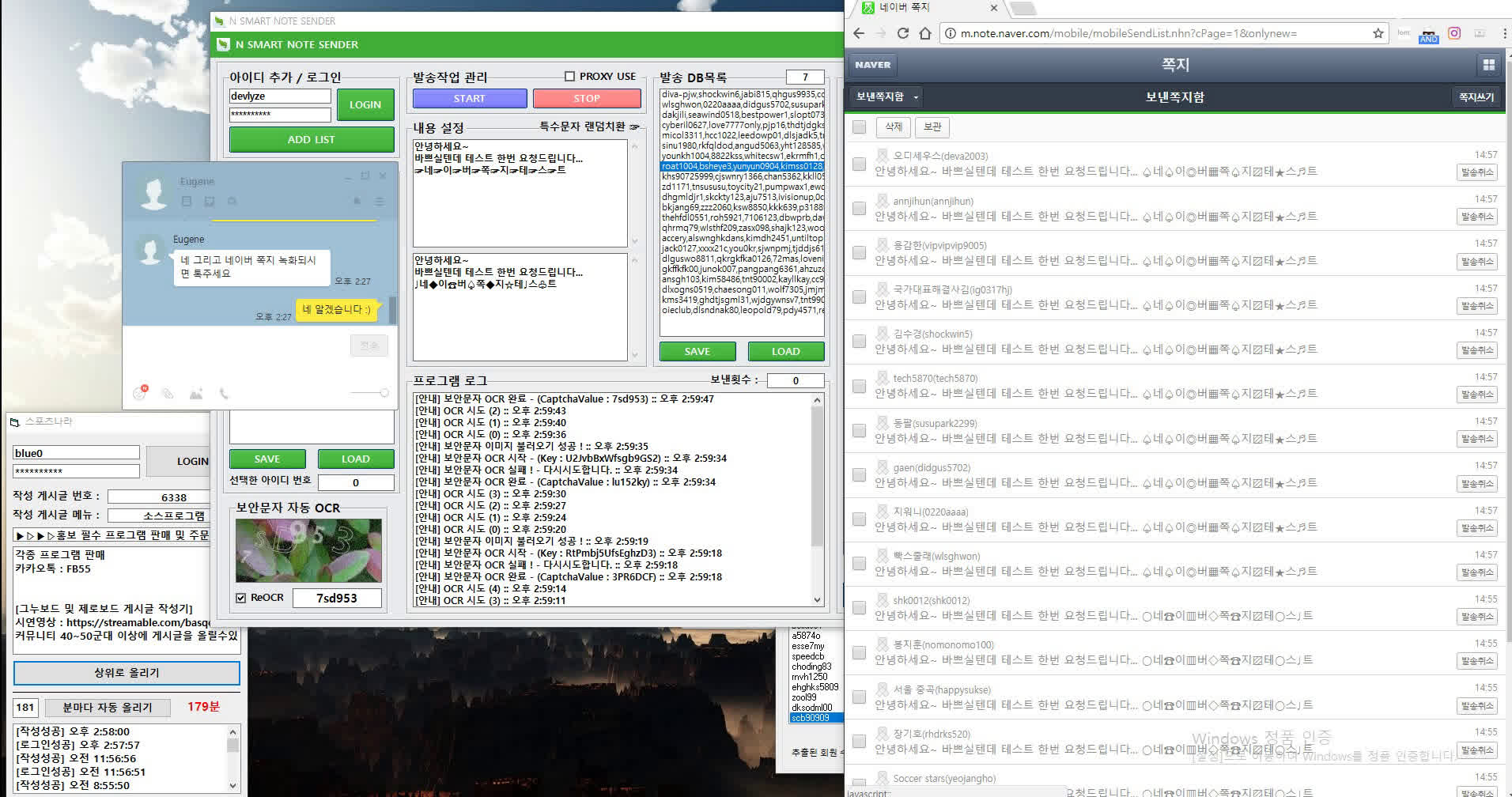Screen dimensions: 1512x797
Task: Open Chrome's three-dot menu
Action: click(1504, 33)
